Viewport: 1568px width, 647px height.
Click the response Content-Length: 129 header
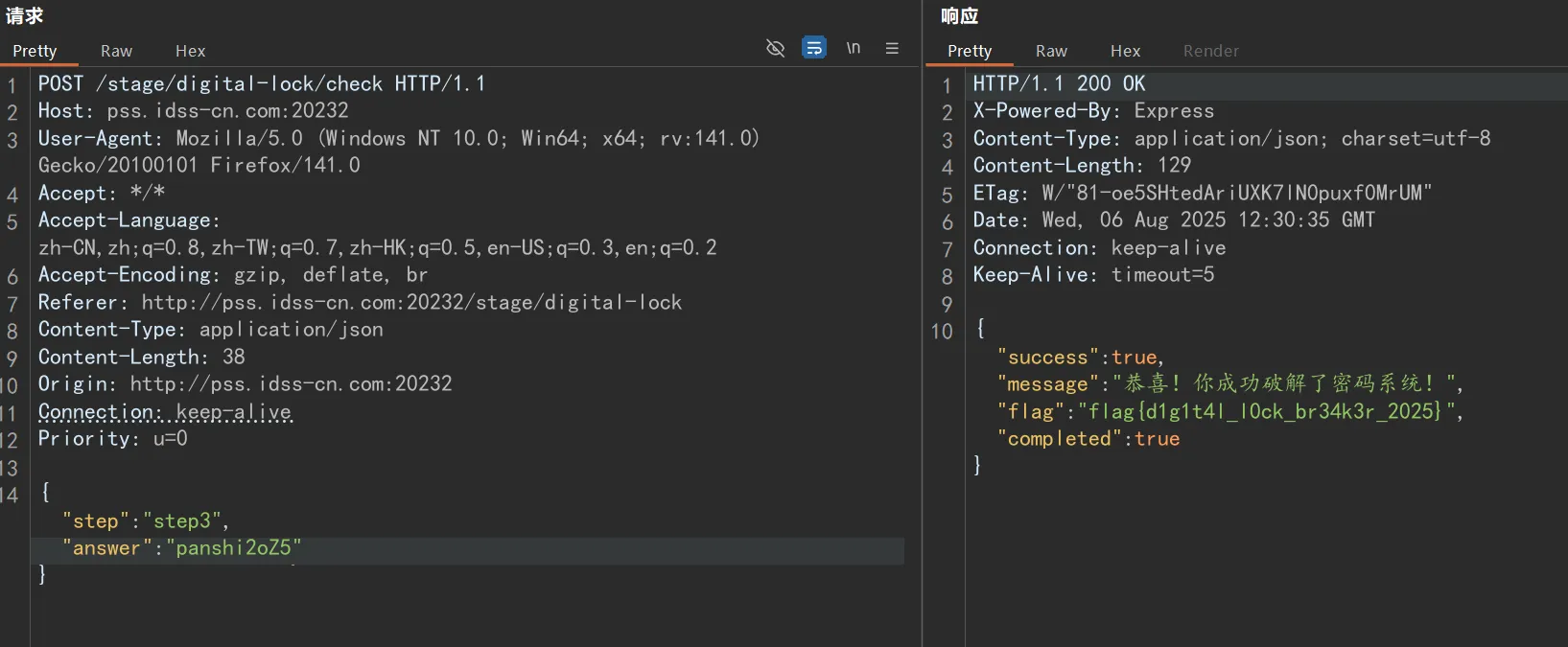click(x=1082, y=166)
